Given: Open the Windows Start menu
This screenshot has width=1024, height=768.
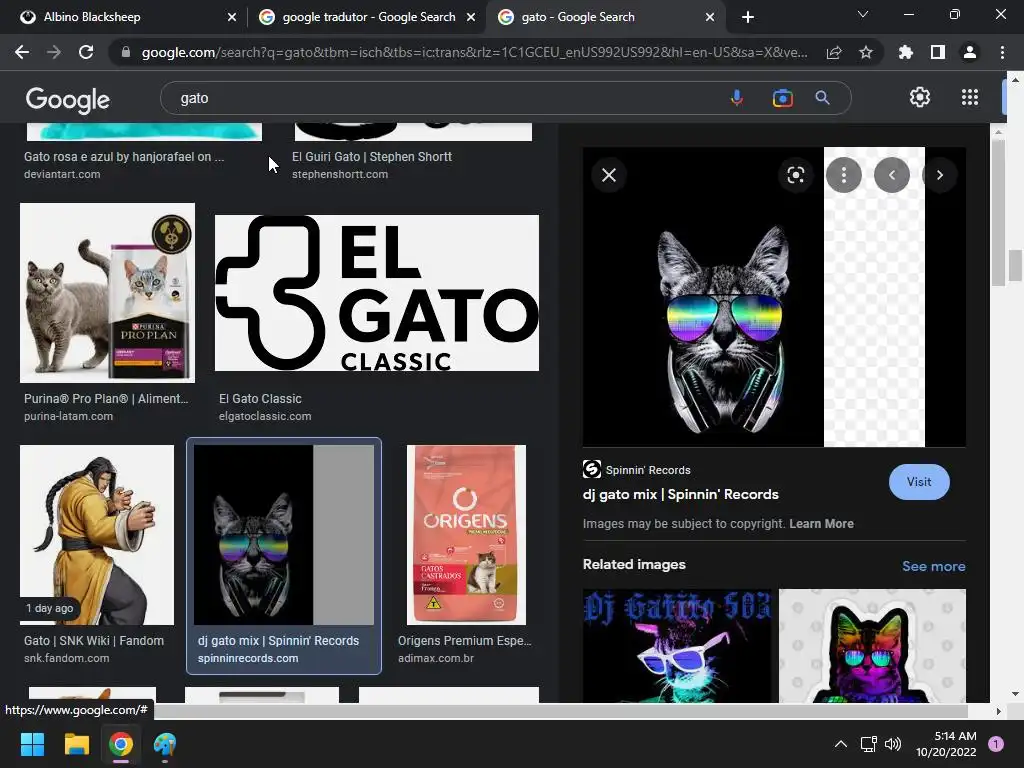Looking at the screenshot, I should point(32,744).
